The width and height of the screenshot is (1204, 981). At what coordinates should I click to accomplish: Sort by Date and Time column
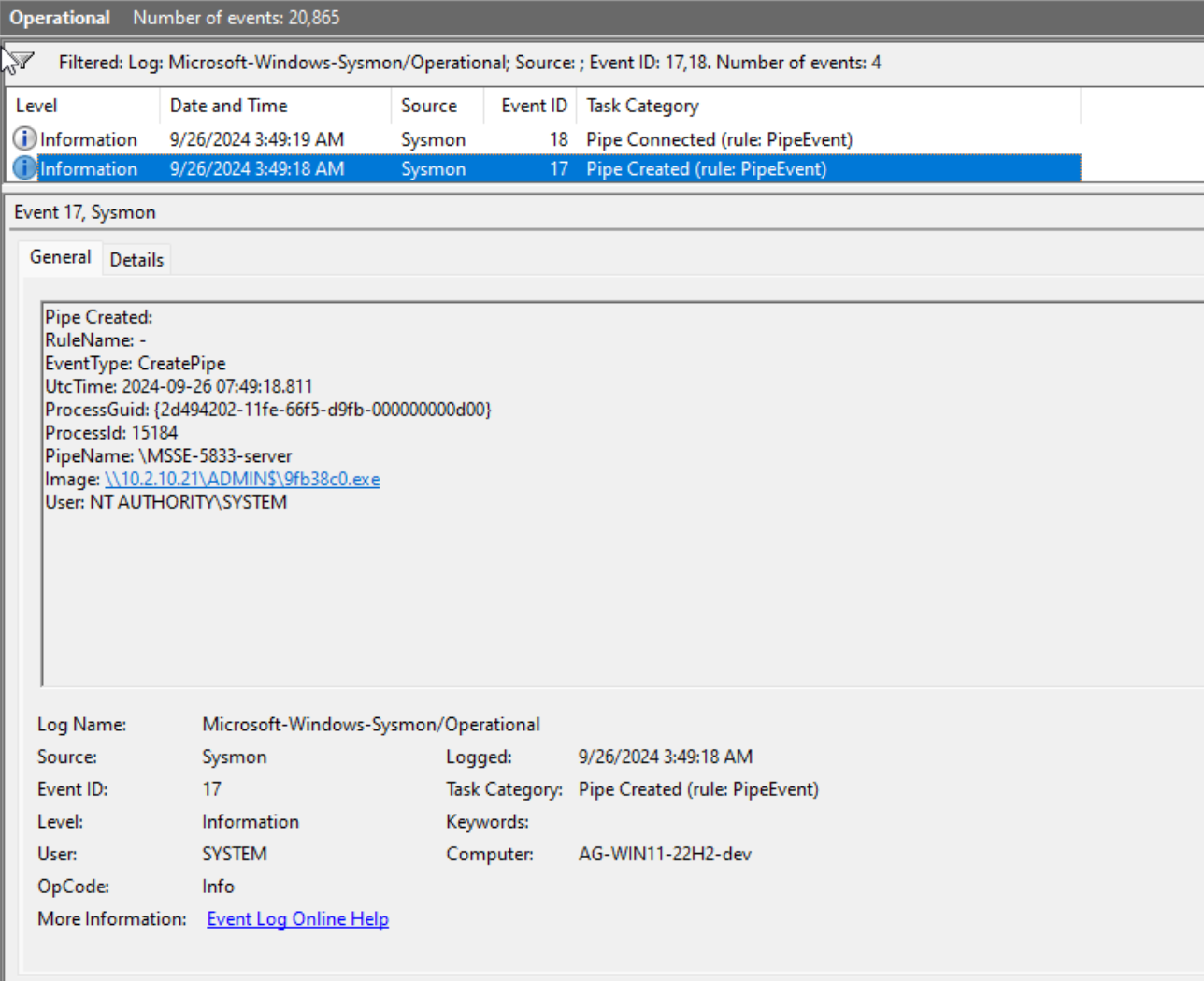(x=228, y=106)
